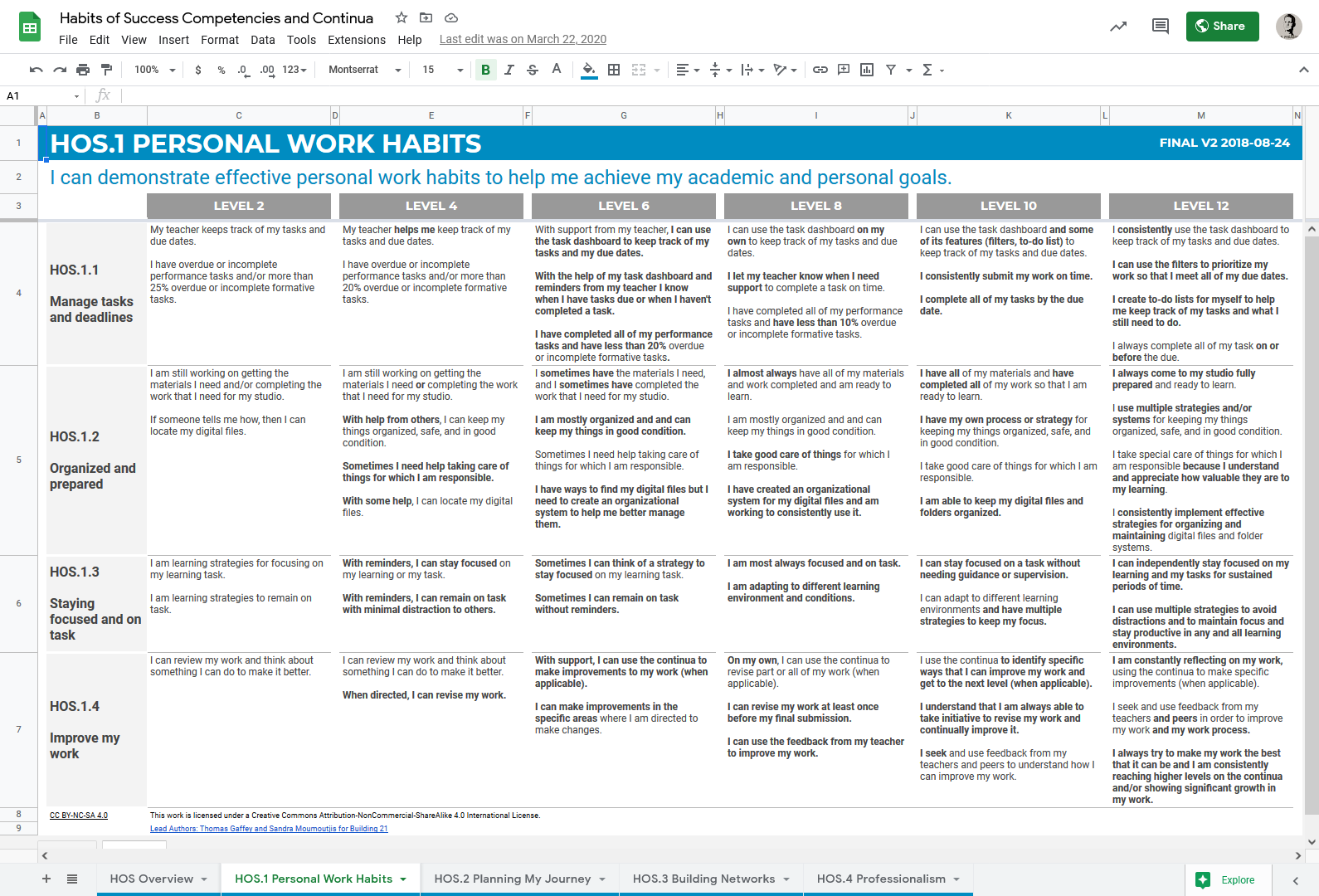Image resolution: width=1319 pixels, height=896 pixels.
Task: Open the font size dropdown
Action: pos(442,70)
